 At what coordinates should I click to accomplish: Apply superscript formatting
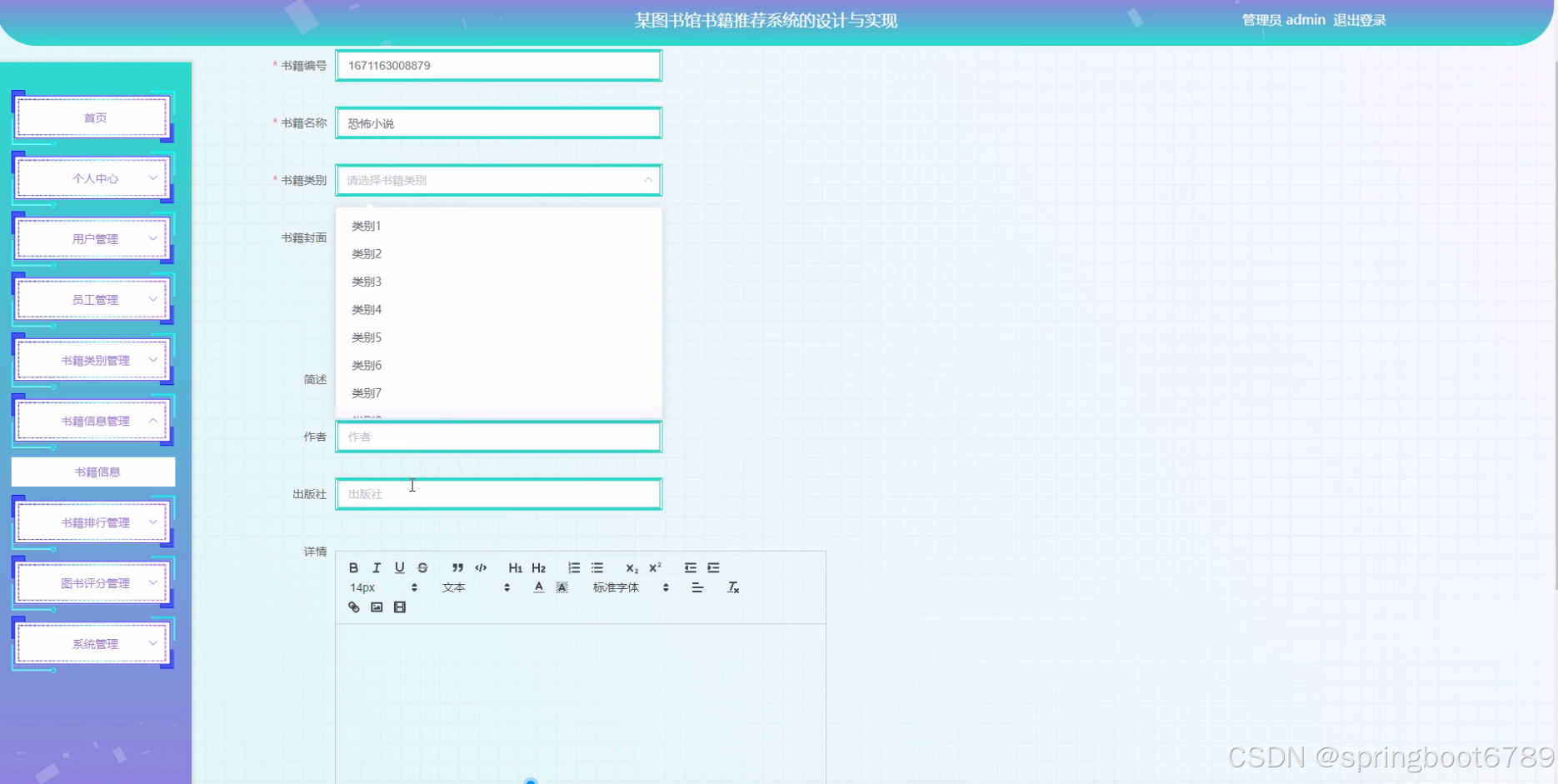655,567
